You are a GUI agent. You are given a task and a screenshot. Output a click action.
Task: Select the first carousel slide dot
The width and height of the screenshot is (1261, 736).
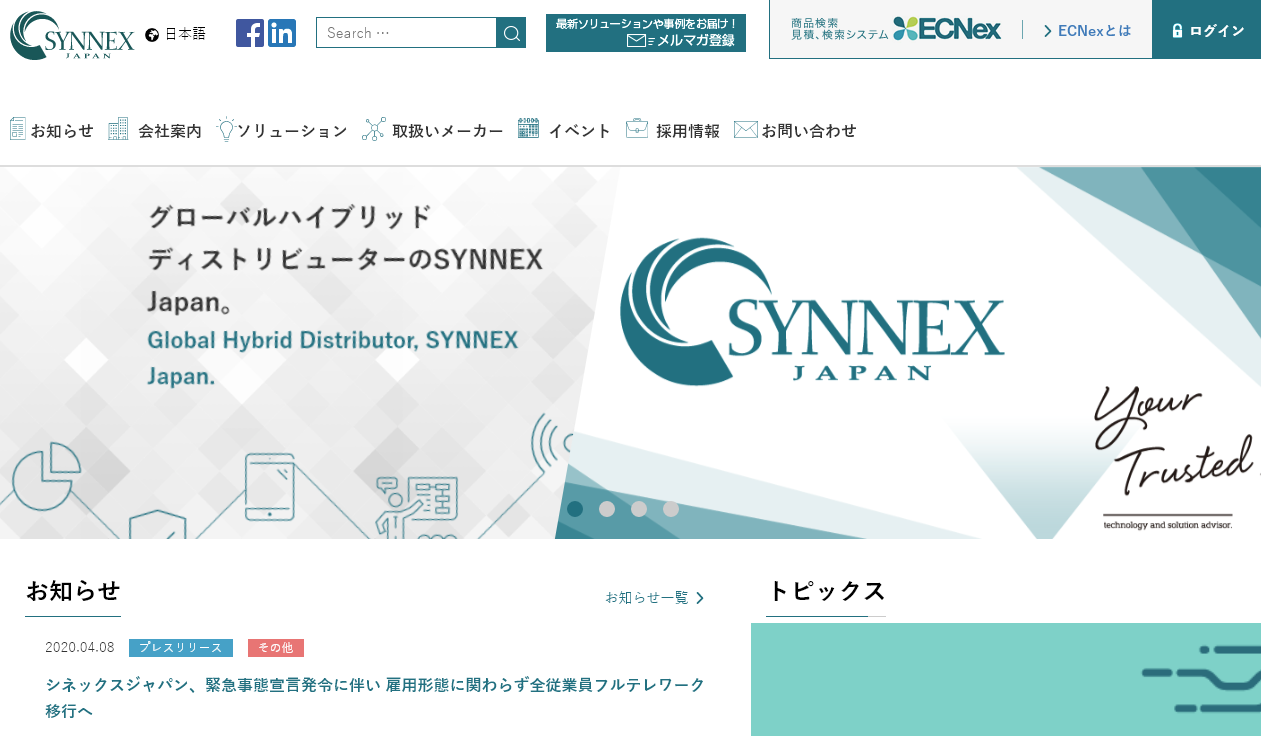tap(575, 509)
